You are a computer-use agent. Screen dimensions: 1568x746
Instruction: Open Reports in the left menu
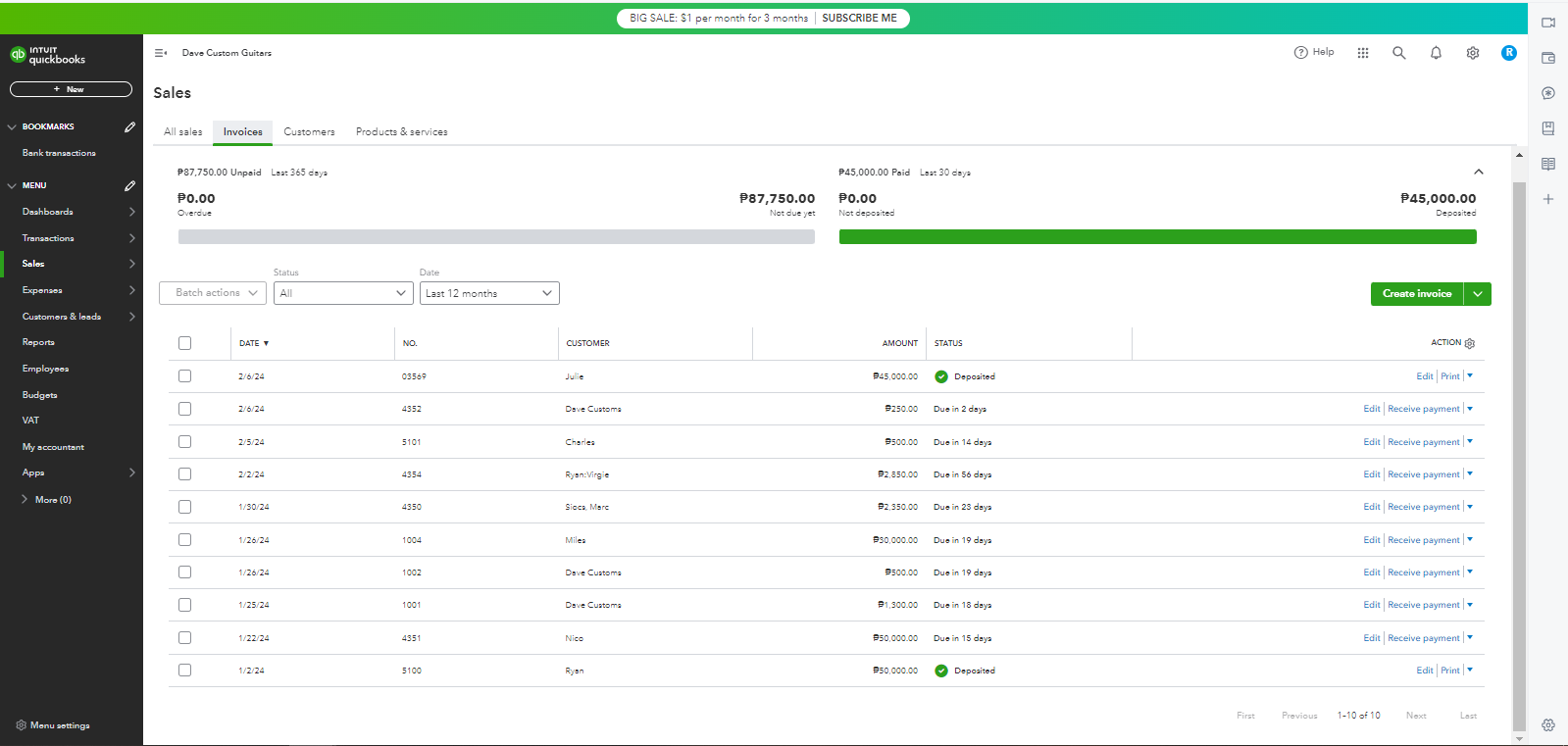point(38,342)
